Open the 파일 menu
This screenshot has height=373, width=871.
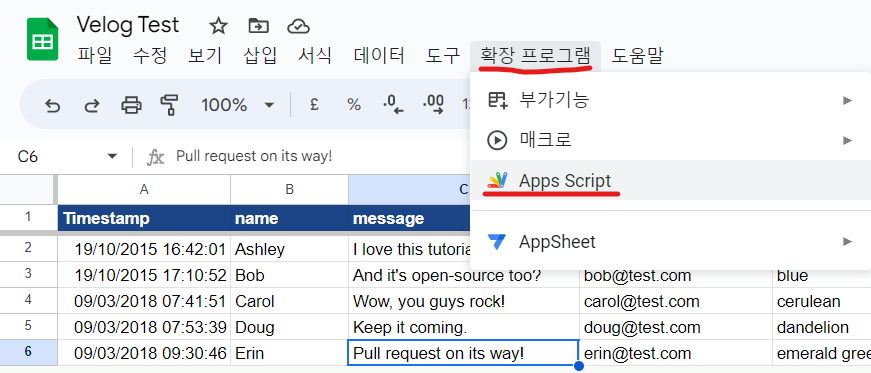point(94,56)
